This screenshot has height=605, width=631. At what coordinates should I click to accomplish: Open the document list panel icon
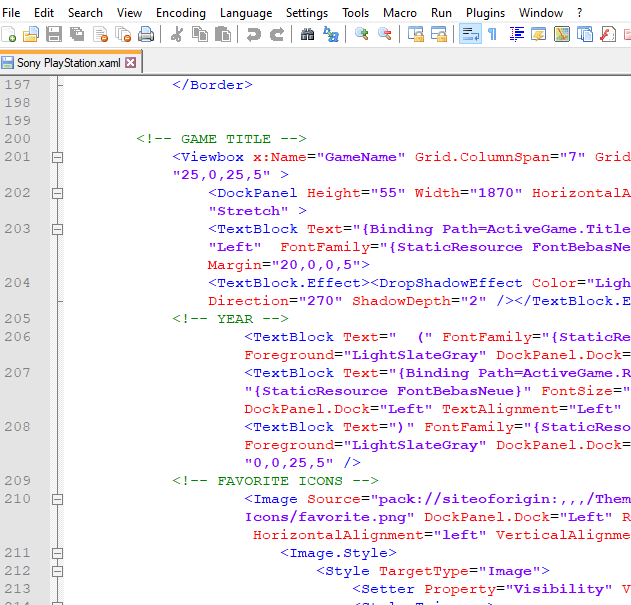(x=585, y=34)
